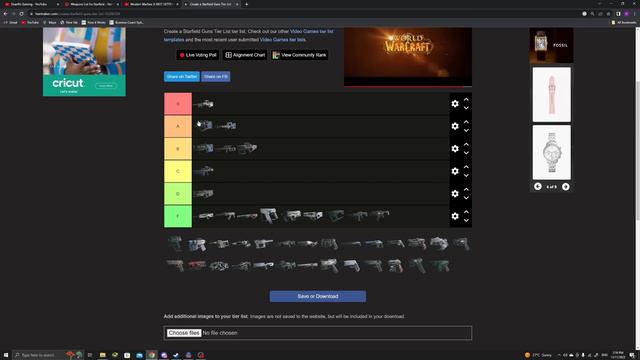Move the B tier row up with its arrow

point(466,144)
